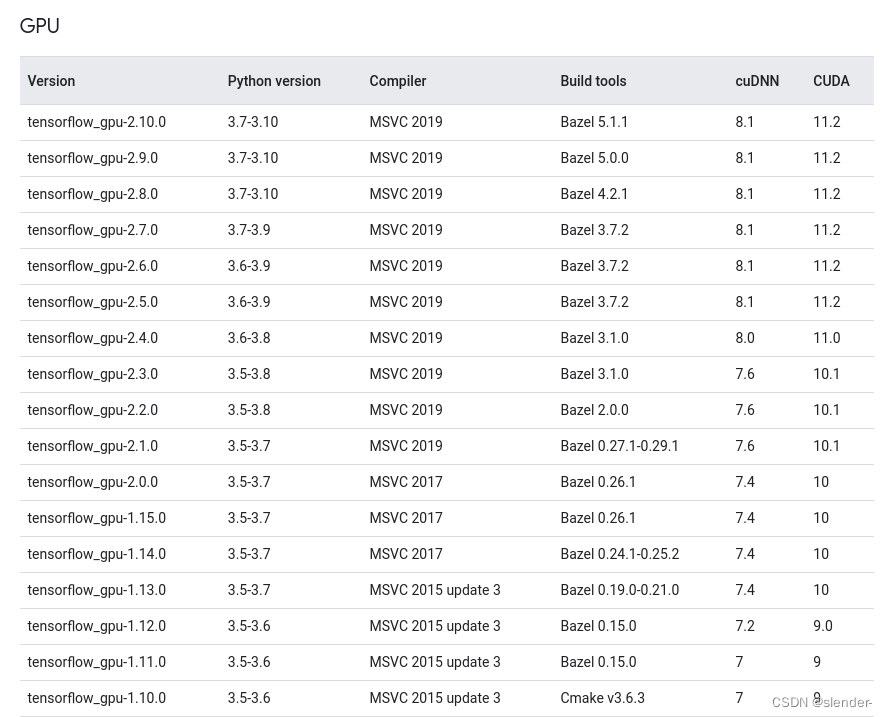Image resolution: width=887 pixels, height=717 pixels.
Task: Click CUDA 10.1 in the tensorflow_gpu-2.2.0 row
Action: 826,410
